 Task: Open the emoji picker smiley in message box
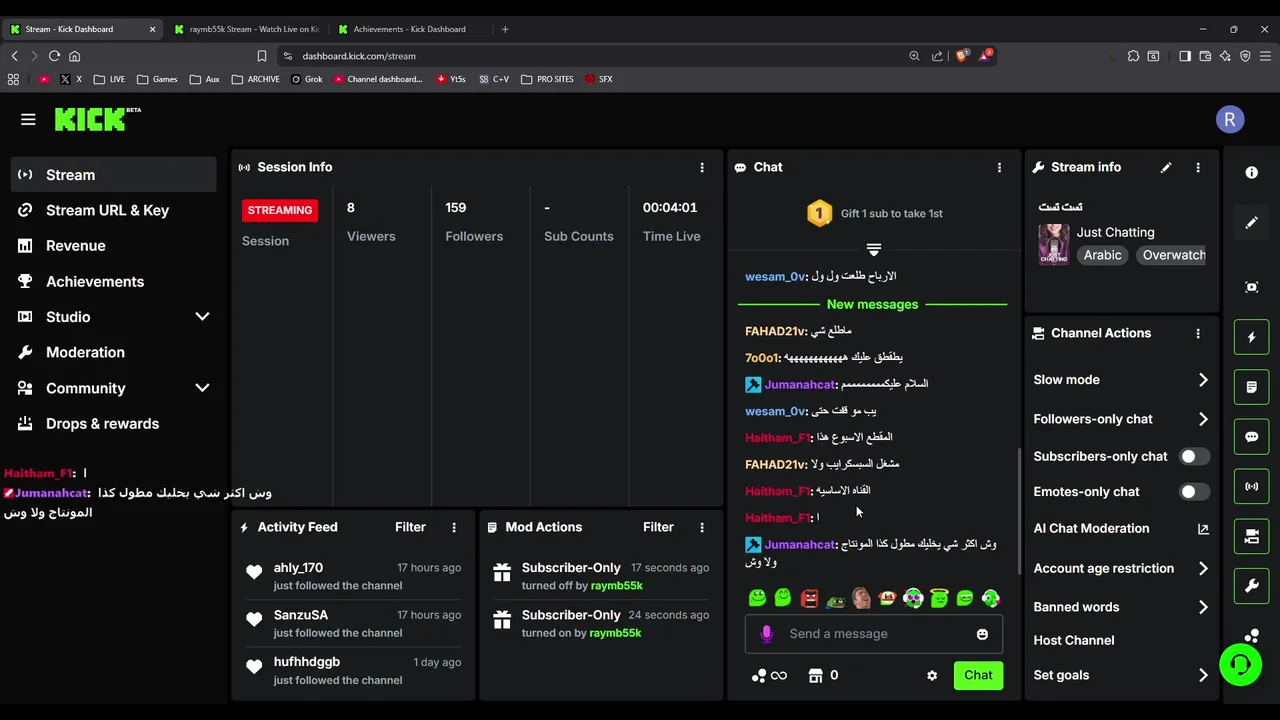(x=982, y=634)
